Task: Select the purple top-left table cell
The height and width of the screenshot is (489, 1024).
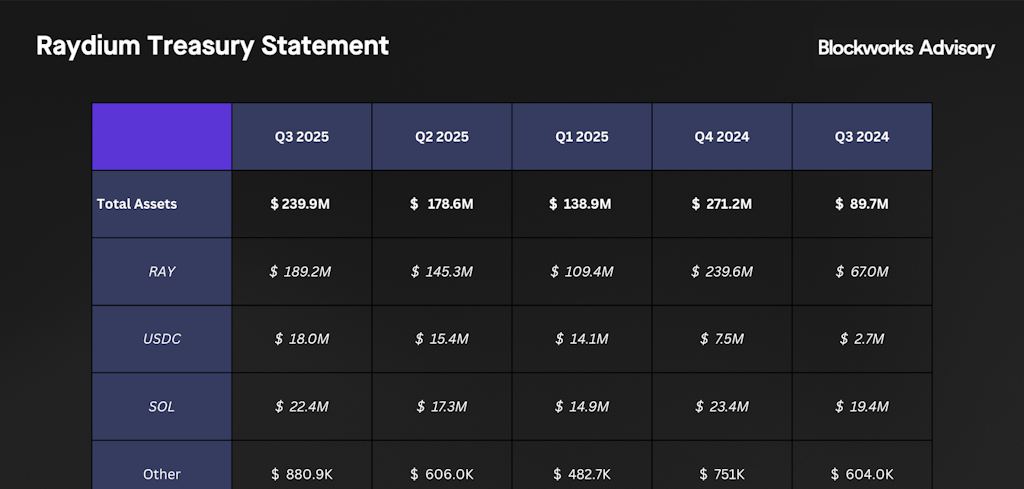Action: point(162,136)
